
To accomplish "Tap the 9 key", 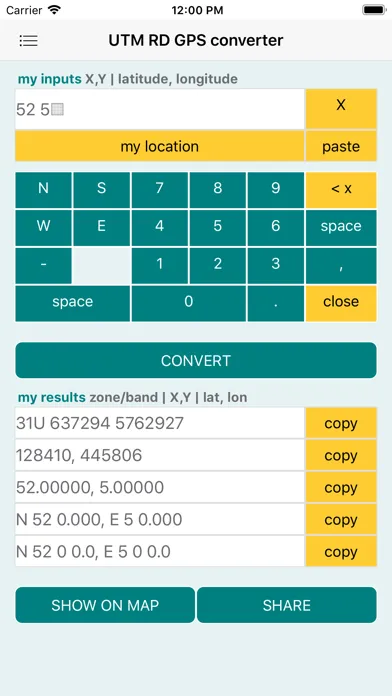I will pos(276,190).
